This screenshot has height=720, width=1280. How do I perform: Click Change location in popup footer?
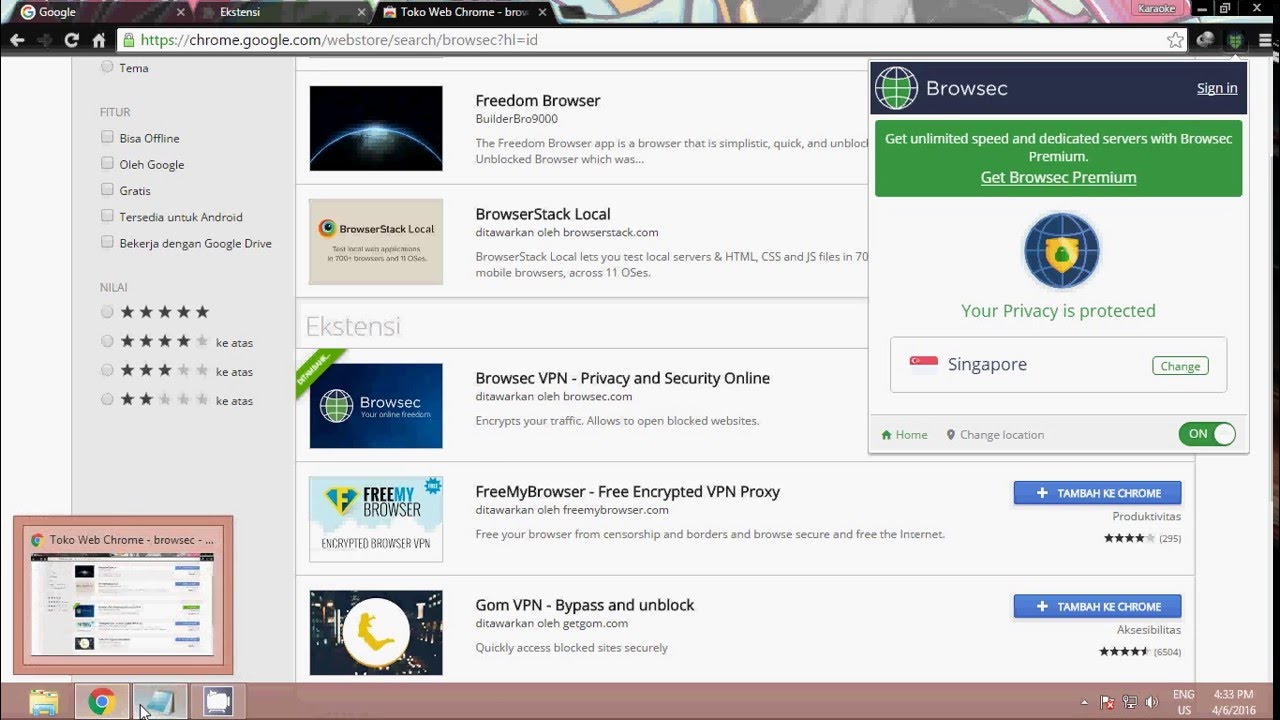tap(995, 435)
